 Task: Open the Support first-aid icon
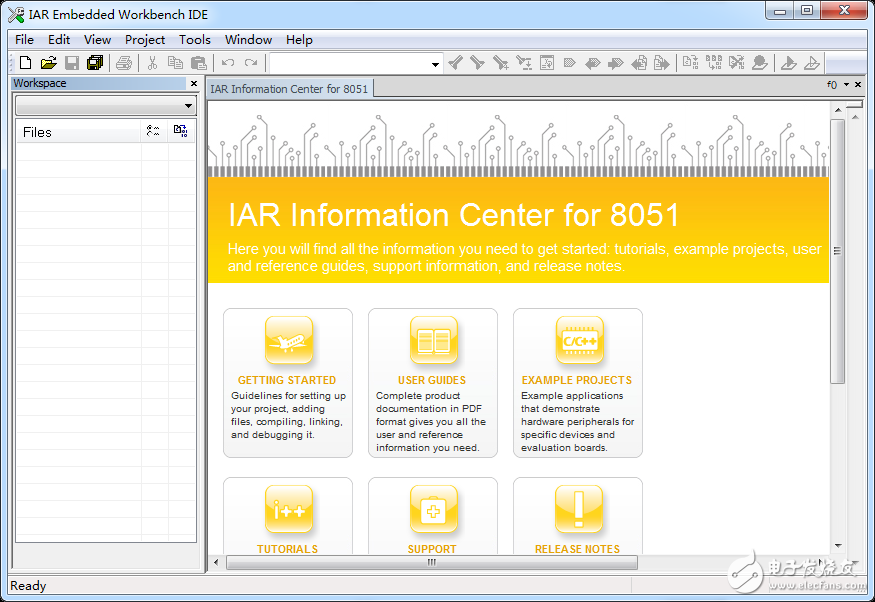point(433,510)
